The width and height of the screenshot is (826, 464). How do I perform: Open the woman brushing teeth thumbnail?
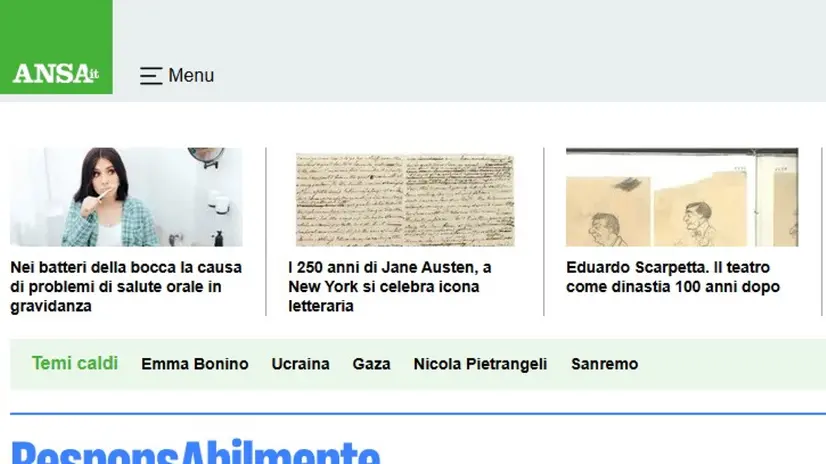tap(126, 197)
